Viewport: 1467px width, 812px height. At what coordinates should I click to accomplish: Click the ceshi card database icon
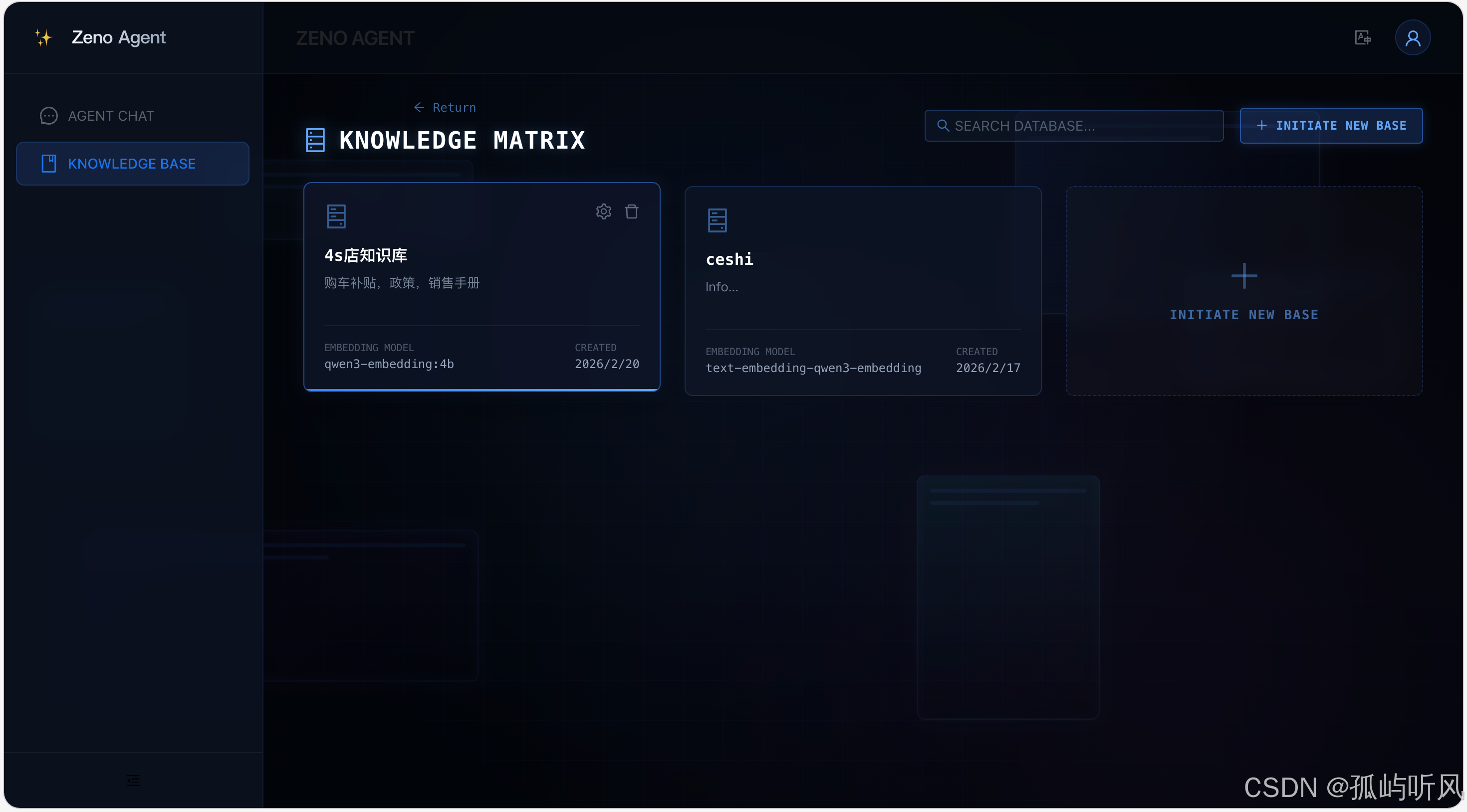[717, 220]
